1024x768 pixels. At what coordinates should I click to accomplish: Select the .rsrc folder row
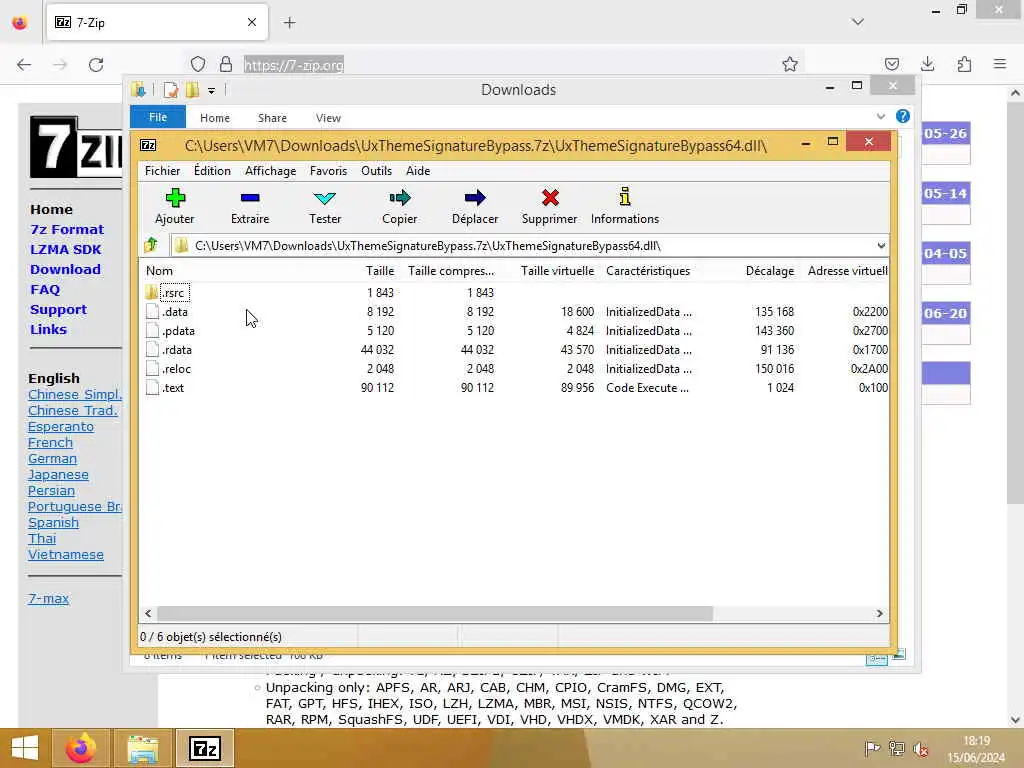pyautogui.click(x=515, y=293)
